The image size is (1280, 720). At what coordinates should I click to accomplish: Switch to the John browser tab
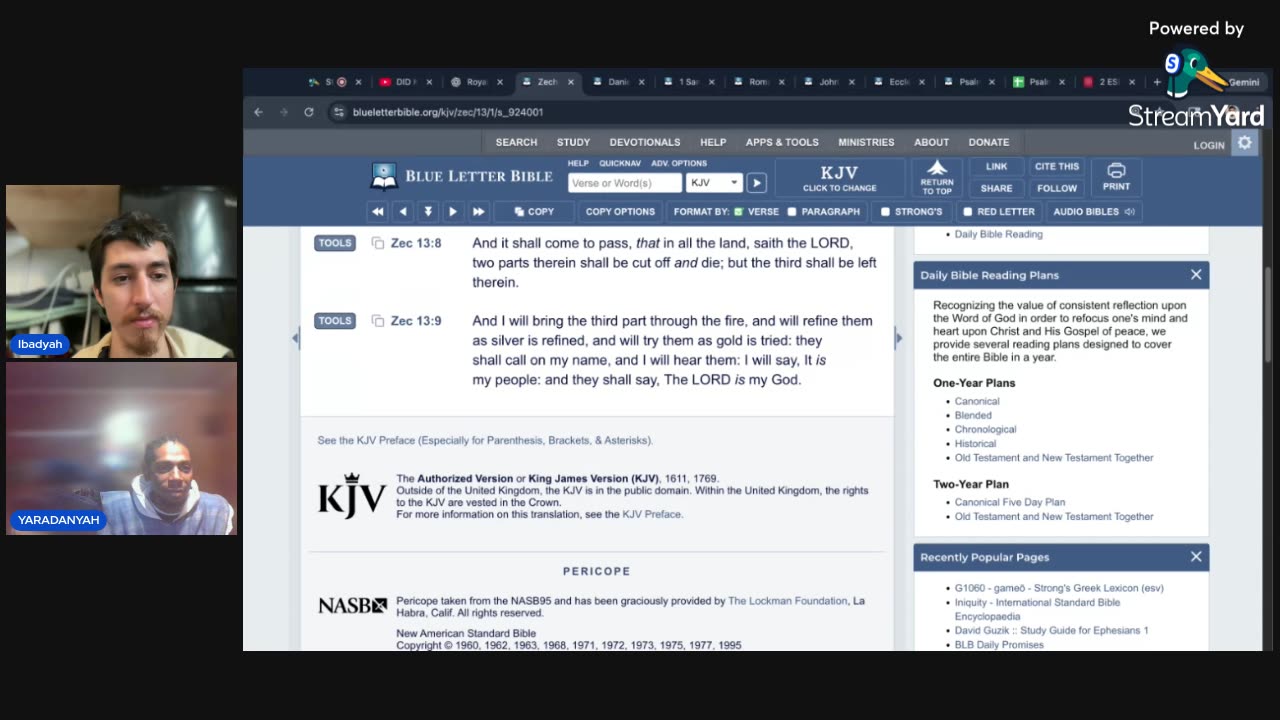pos(829,82)
